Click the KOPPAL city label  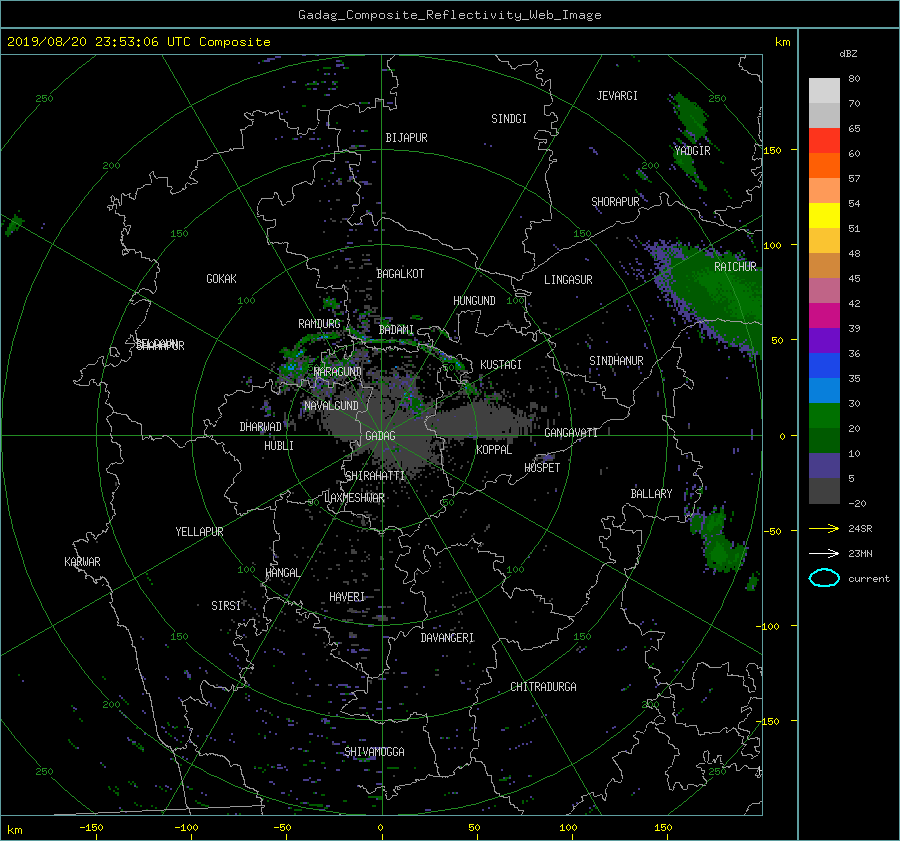tap(494, 450)
